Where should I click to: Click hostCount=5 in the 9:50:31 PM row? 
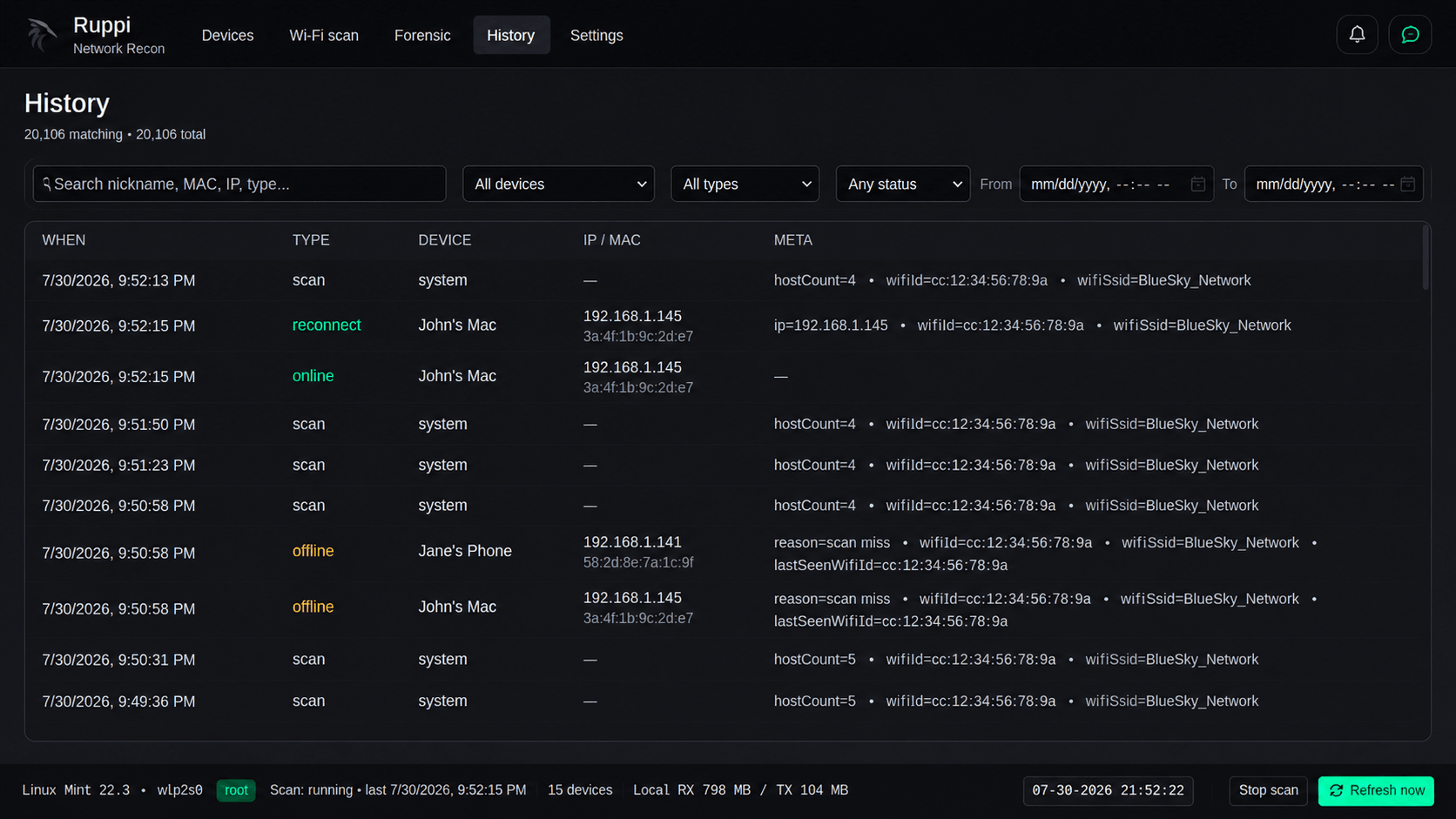tap(815, 659)
